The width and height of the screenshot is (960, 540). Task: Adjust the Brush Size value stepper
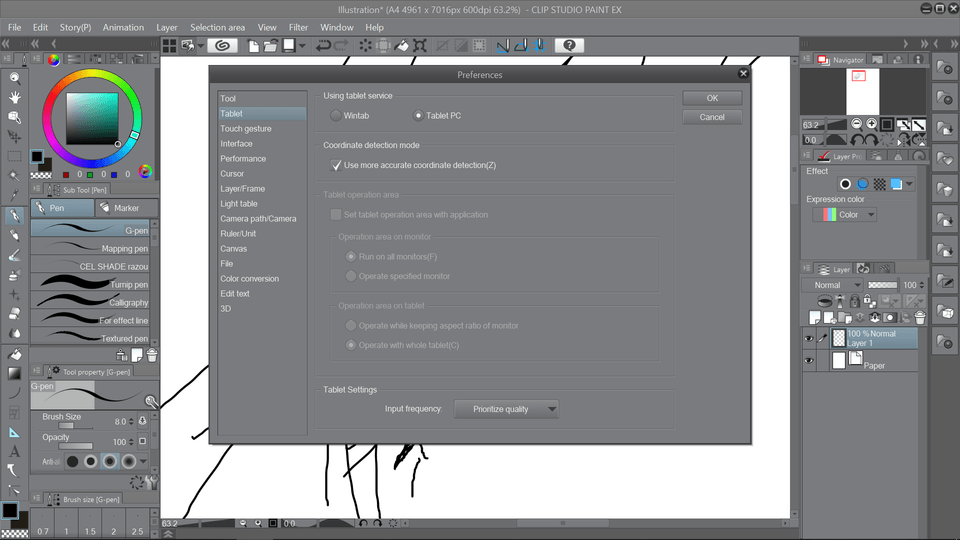[x=131, y=421]
